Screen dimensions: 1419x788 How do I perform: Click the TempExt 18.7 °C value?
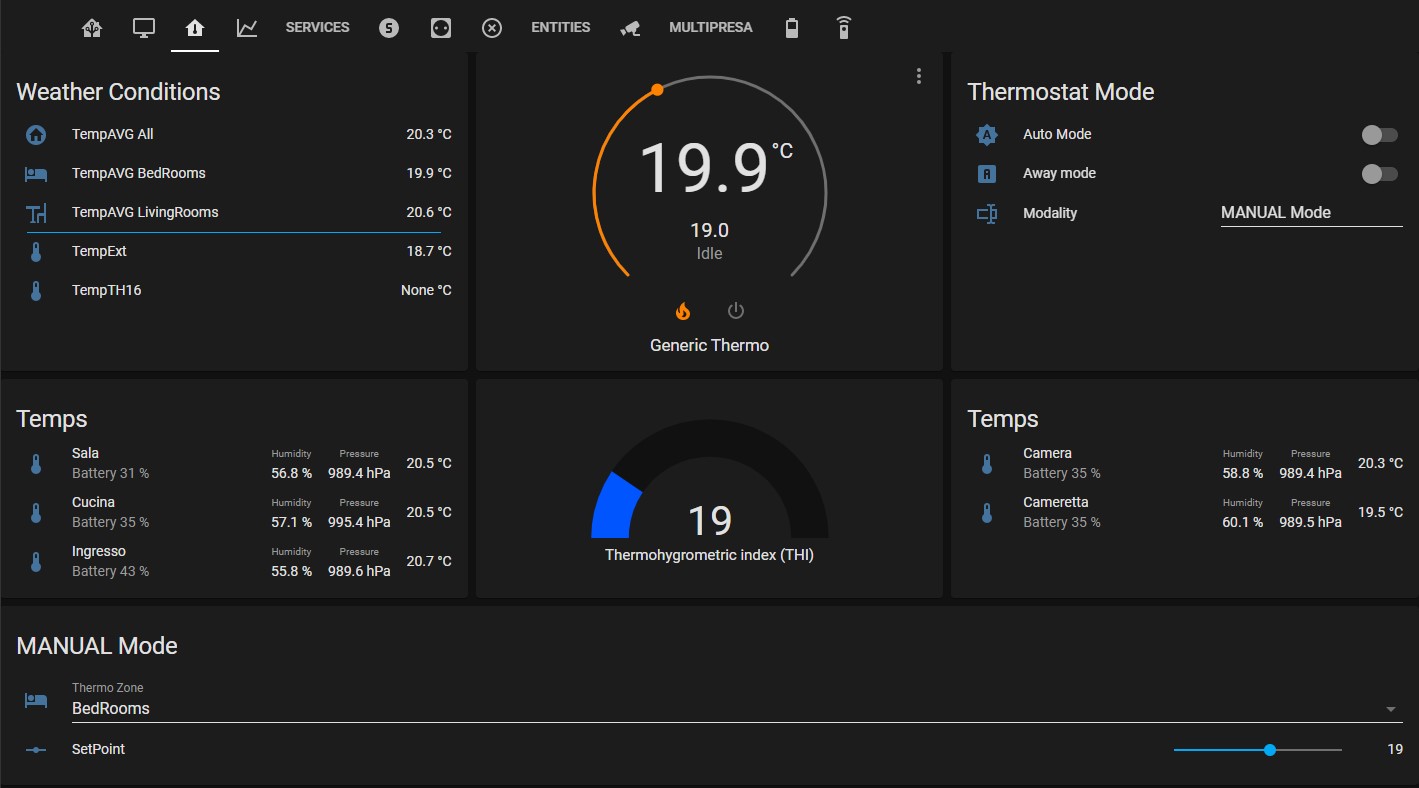tap(429, 251)
